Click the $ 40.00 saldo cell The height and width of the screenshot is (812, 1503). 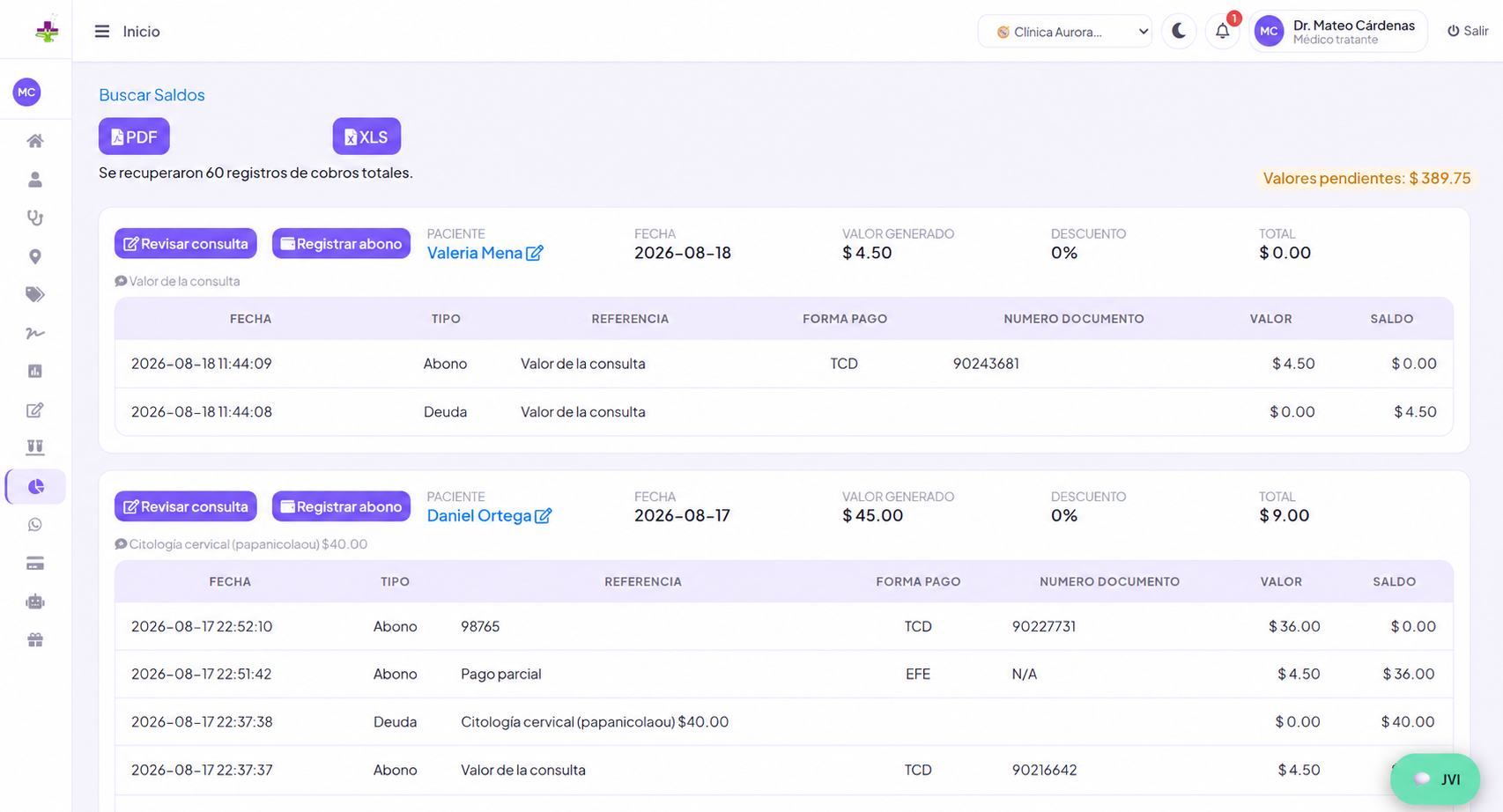(x=1408, y=721)
